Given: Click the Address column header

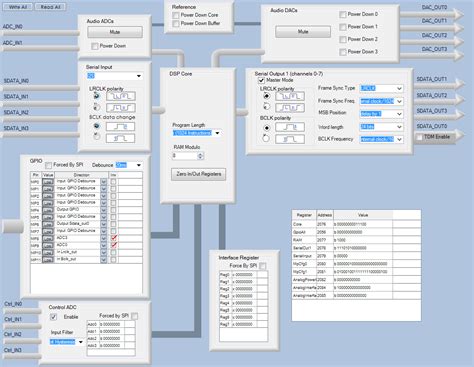Looking at the screenshot, I should click(325, 215).
